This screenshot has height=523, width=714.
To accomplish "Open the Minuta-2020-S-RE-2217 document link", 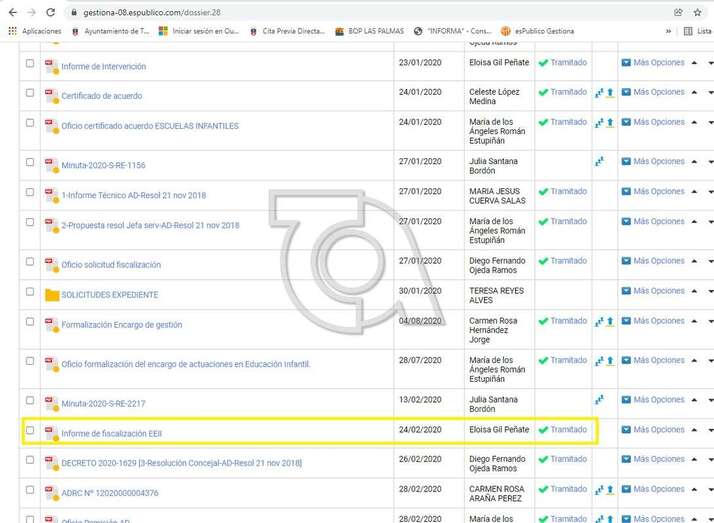I will coord(103,402).
